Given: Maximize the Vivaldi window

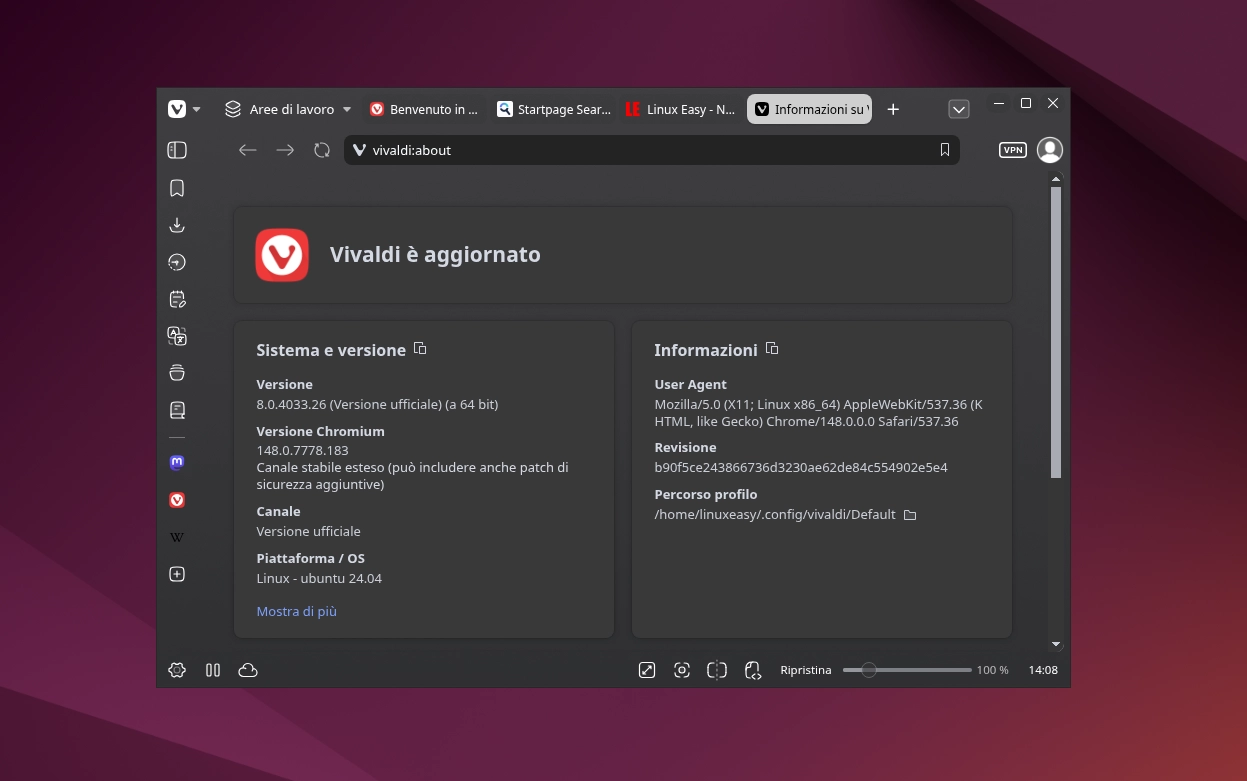Looking at the screenshot, I should pyautogui.click(x=1025, y=103).
